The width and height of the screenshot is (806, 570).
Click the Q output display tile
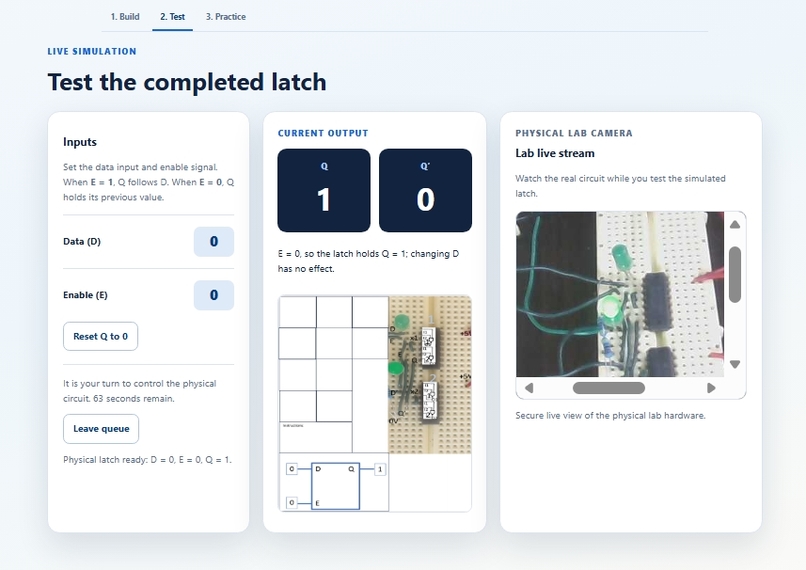coord(324,190)
